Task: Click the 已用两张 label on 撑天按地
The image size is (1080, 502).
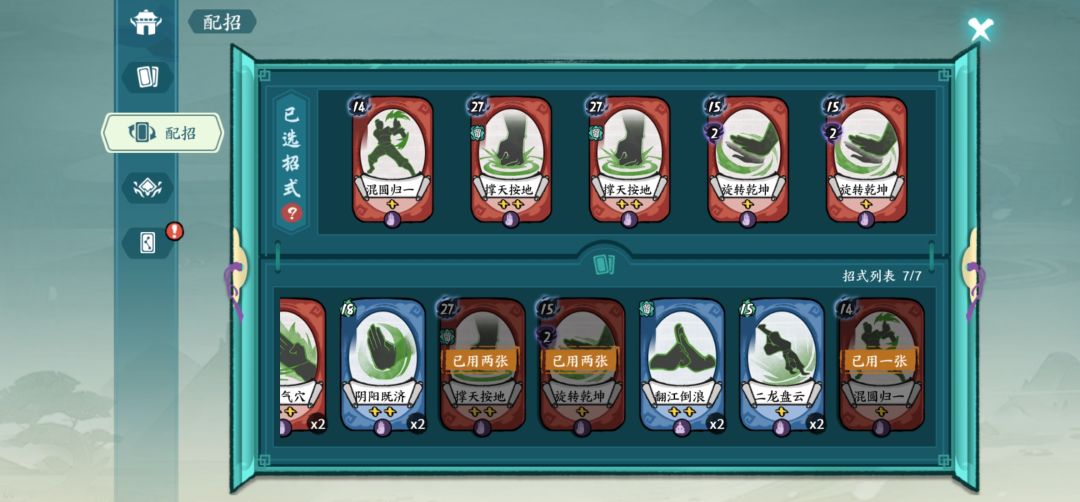Action: 482,359
